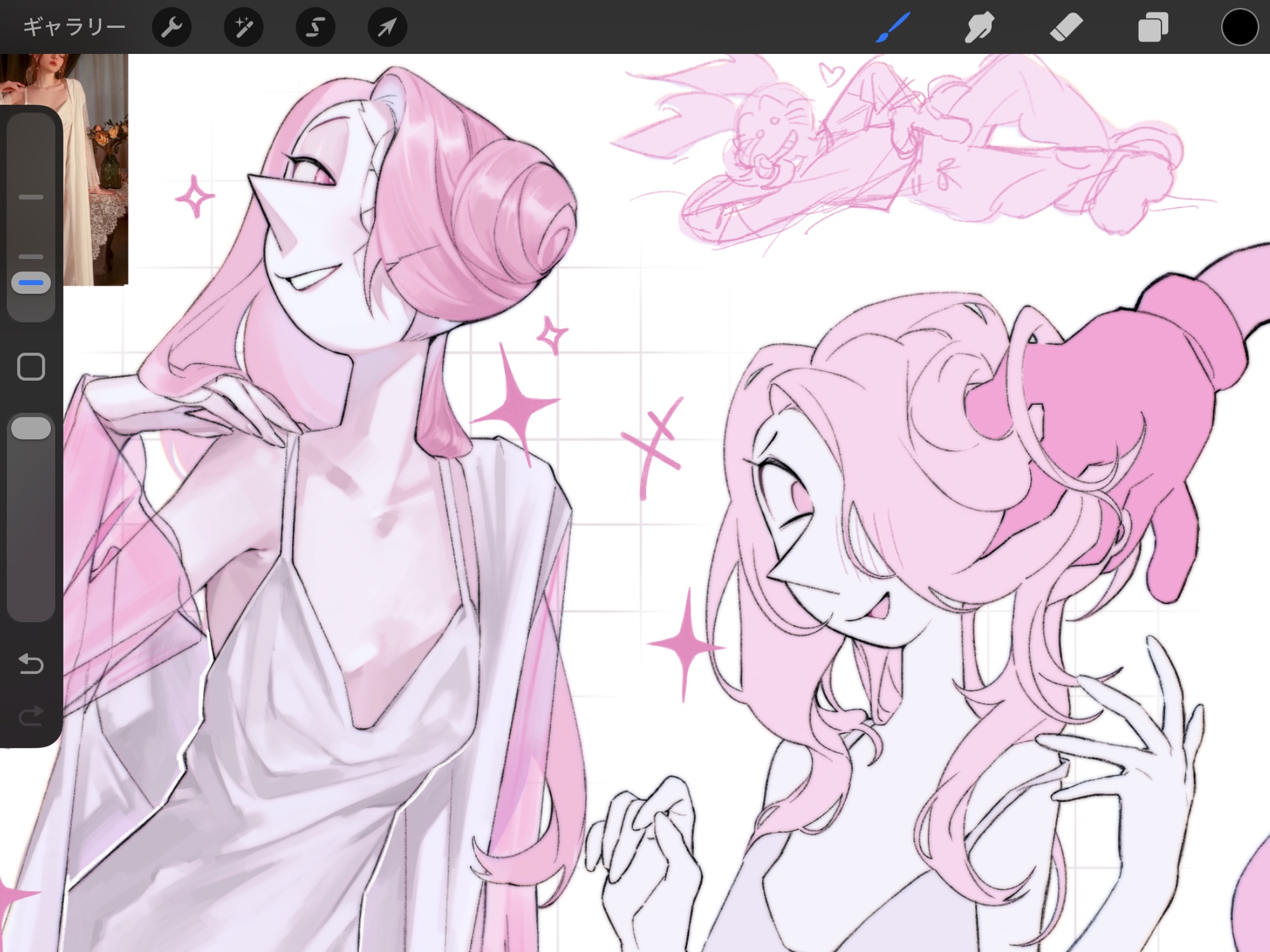Tap the square modify button in sidebar
This screenshot has height=952, width=1270.
tap(31, 367)
